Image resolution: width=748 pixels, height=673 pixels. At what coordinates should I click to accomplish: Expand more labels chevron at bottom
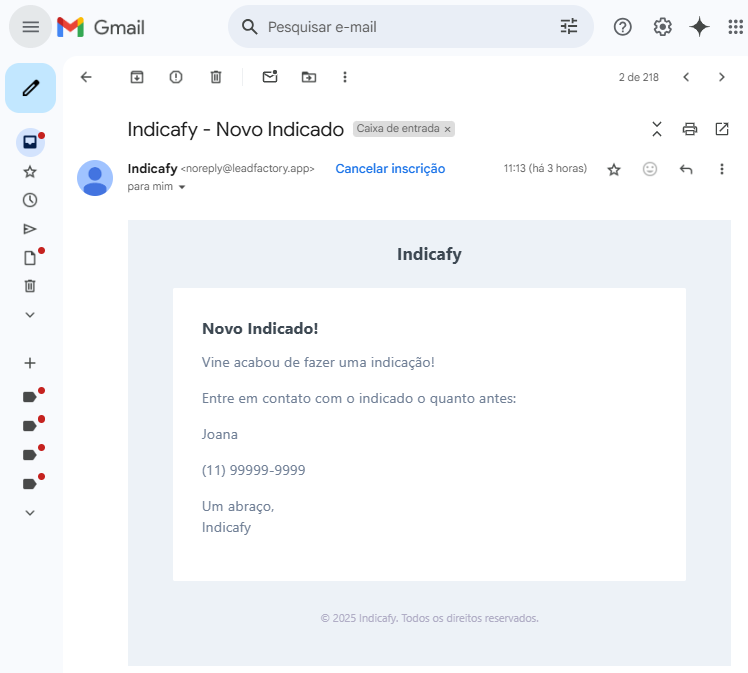tap(30, 513)
